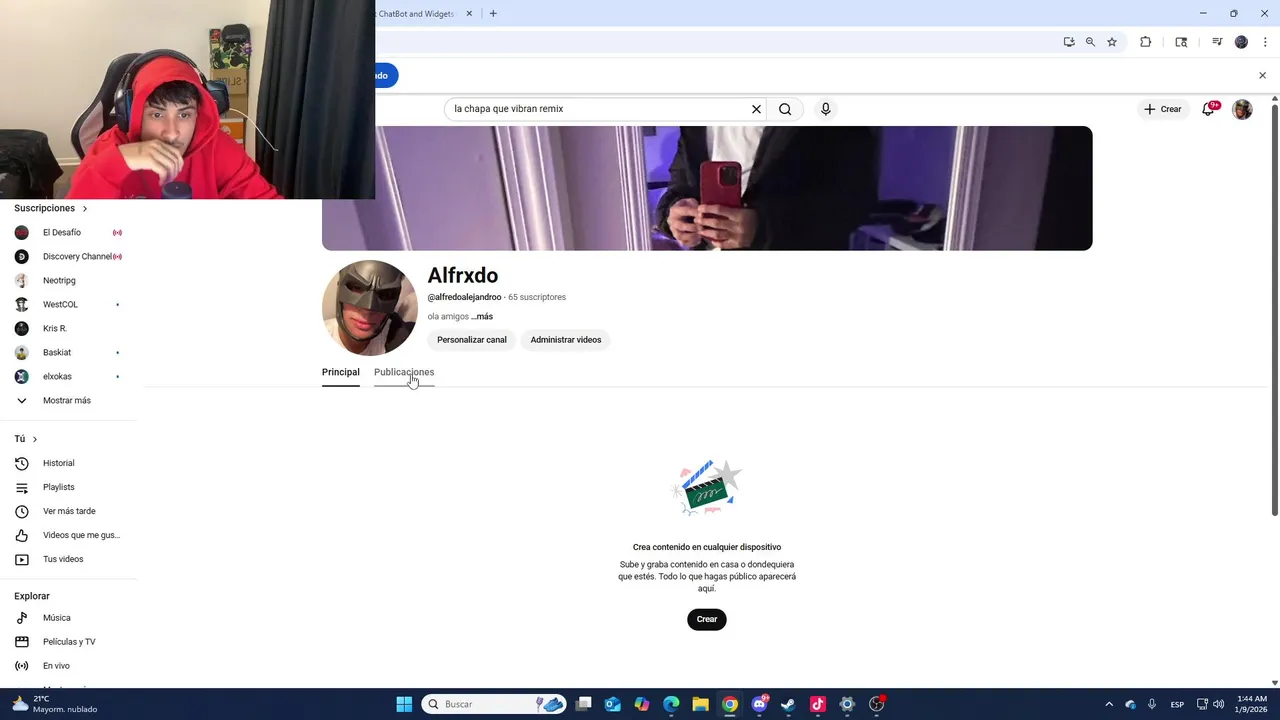The image size is (1280, 720).
Task: Start voice search with microphone
Action: coord(825,109)
